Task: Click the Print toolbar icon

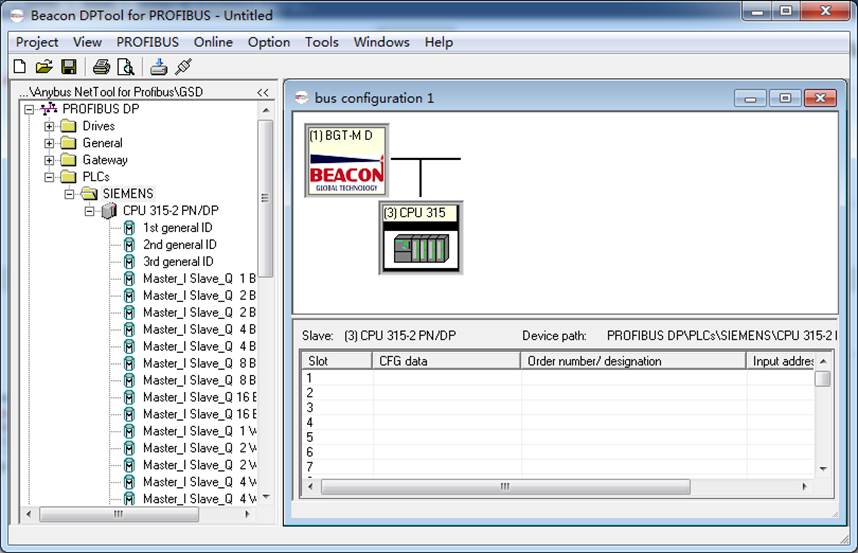Action: [x=101, y=67]
